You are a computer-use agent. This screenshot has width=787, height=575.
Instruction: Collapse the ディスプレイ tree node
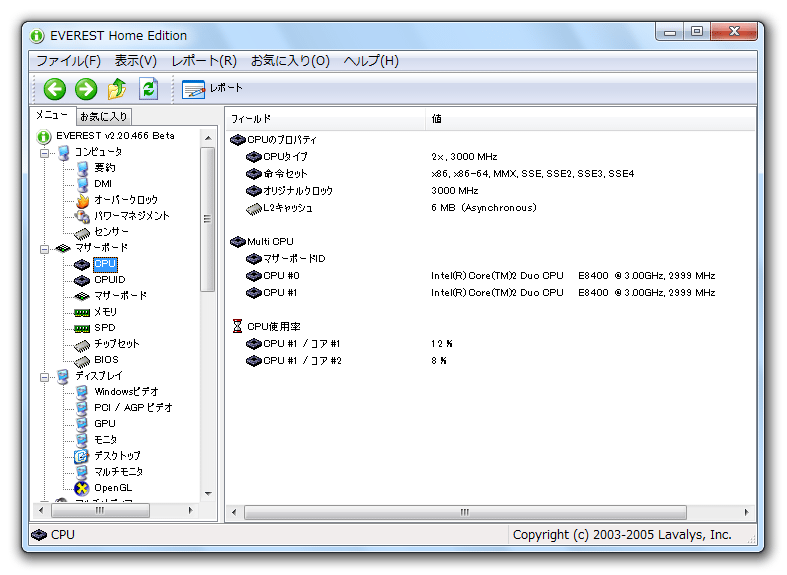pyautogui.click(x=45, y=376)
